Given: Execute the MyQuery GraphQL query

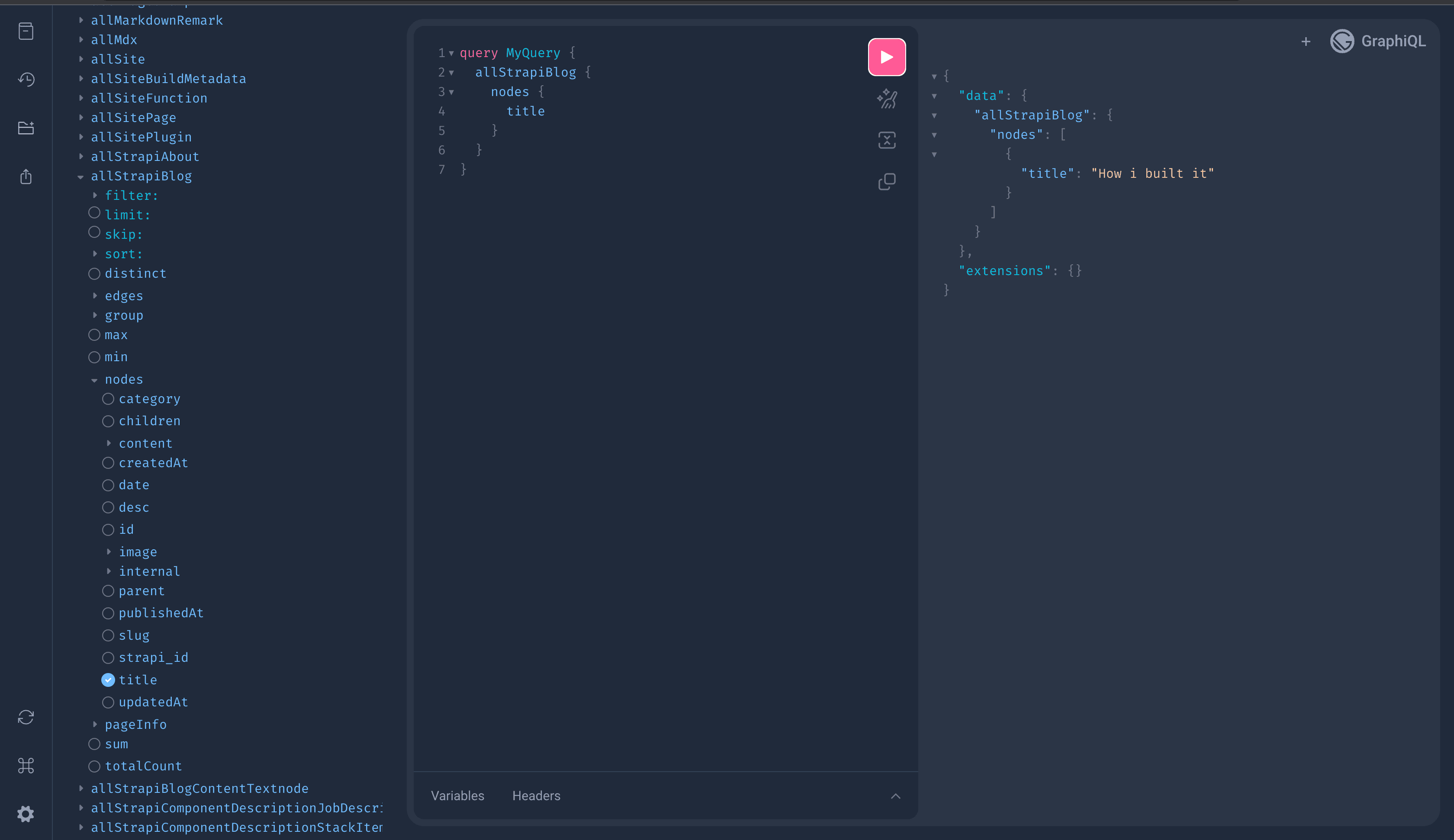Looking at the screenshot, I should point(887,57).
